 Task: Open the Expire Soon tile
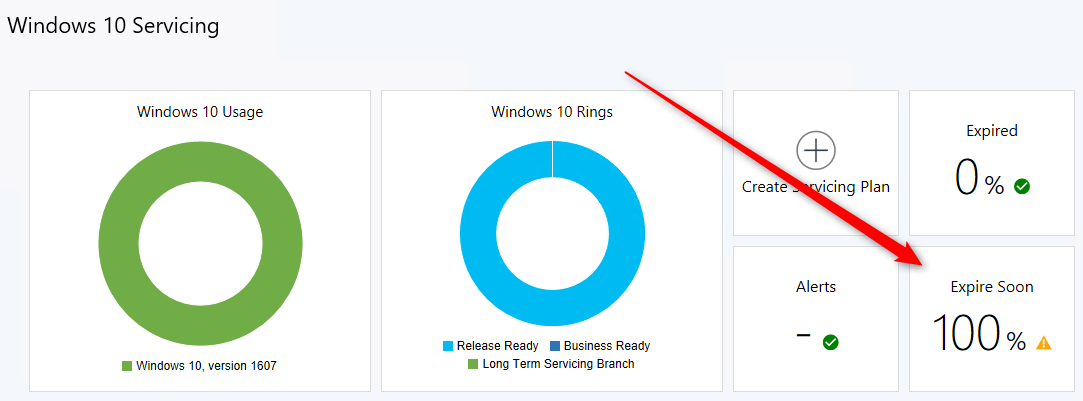(x=991, y=319)
